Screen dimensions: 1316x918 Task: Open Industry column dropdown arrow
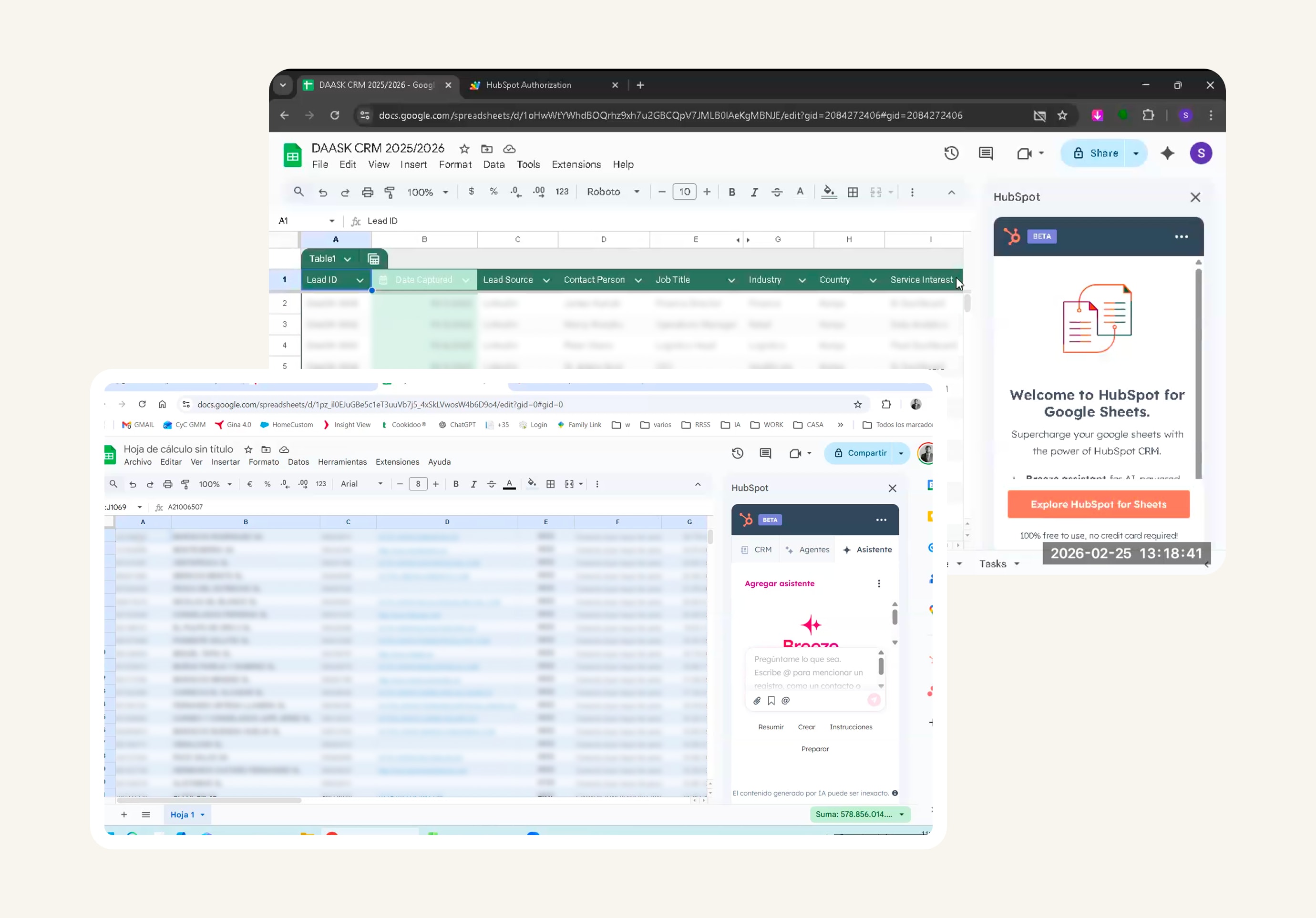tap(802, 280)
